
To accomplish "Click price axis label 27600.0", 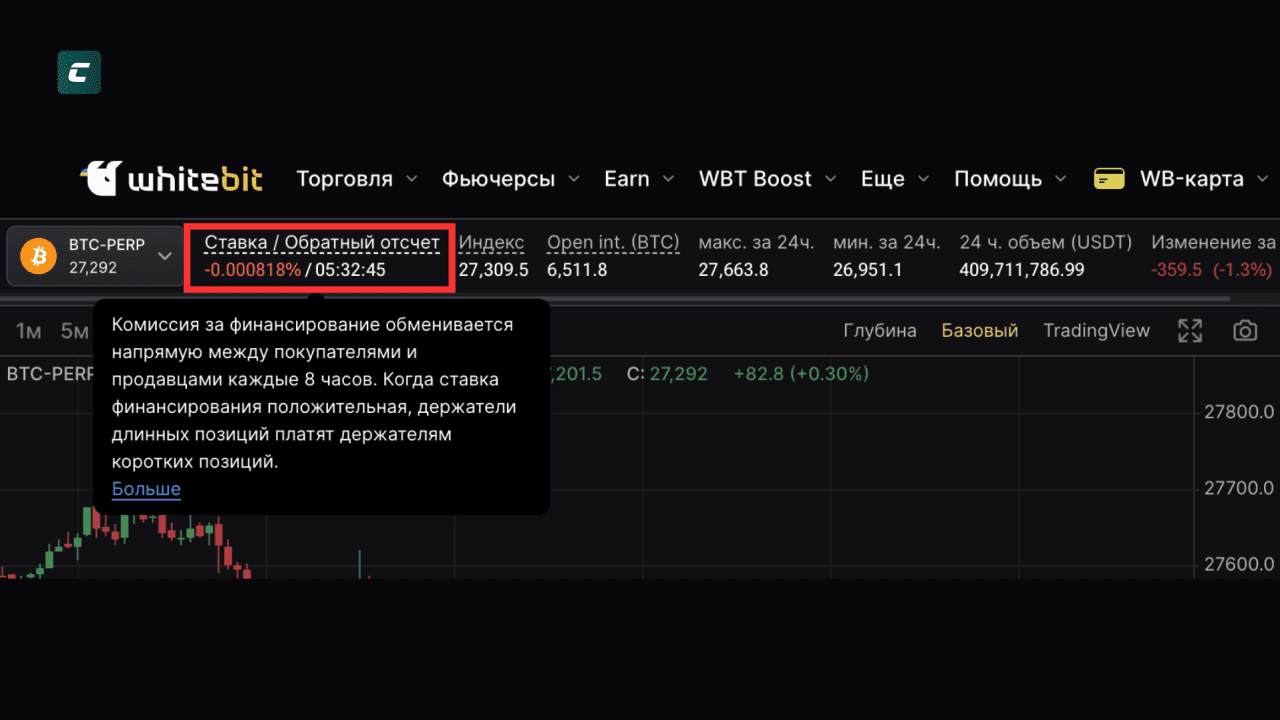I will point(1239,564).
